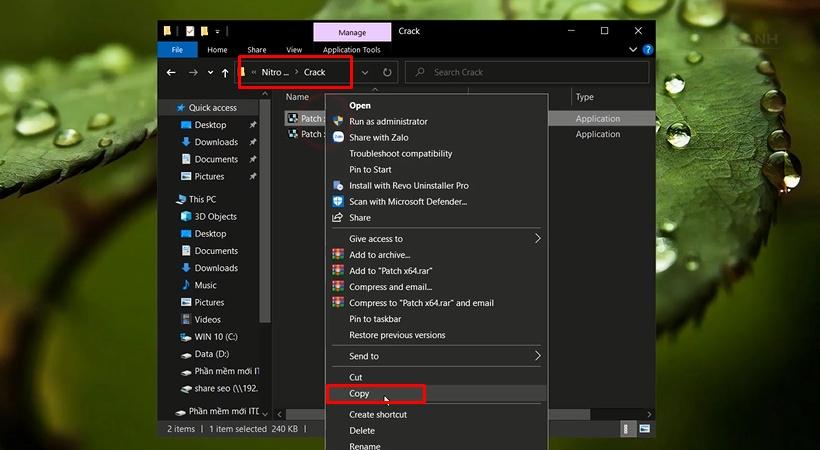
Task: Click Add to "Patch x64.rar"
Action: click(390, 271)
